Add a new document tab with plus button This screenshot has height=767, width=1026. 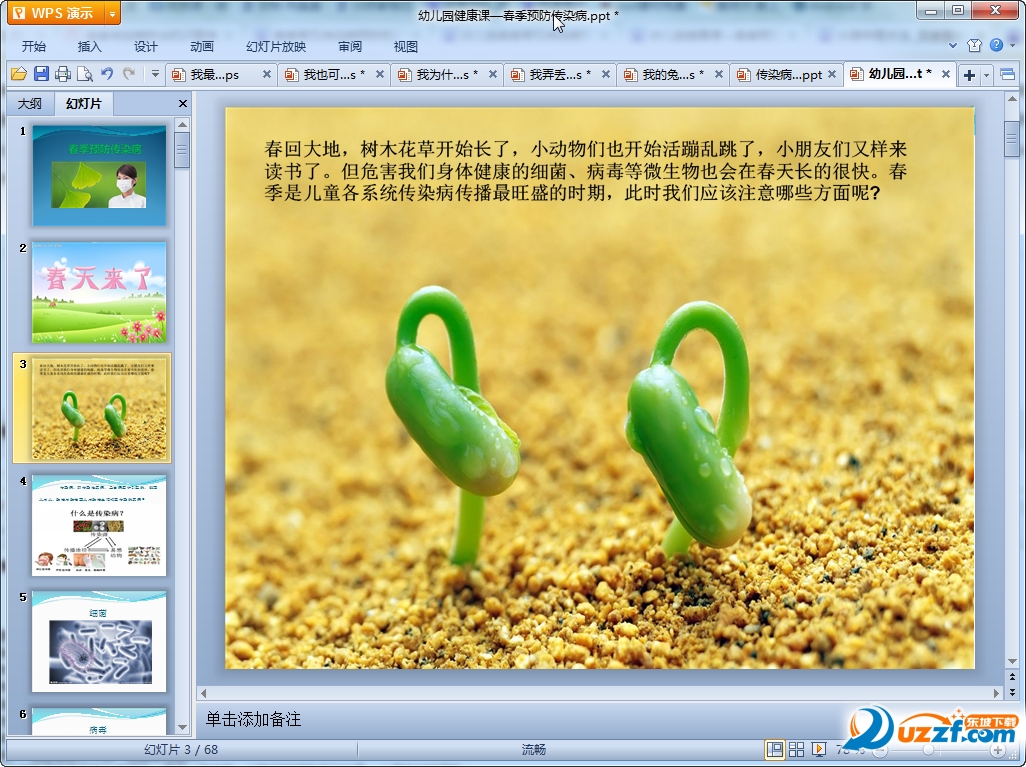[969, 75]
